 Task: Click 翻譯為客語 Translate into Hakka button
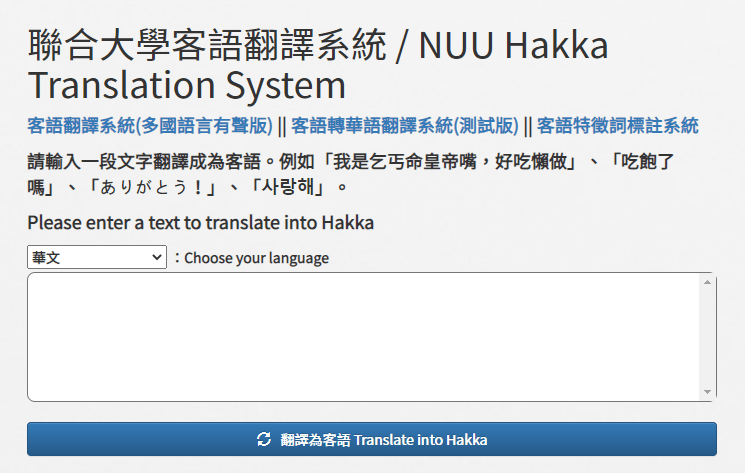point(372,439)
